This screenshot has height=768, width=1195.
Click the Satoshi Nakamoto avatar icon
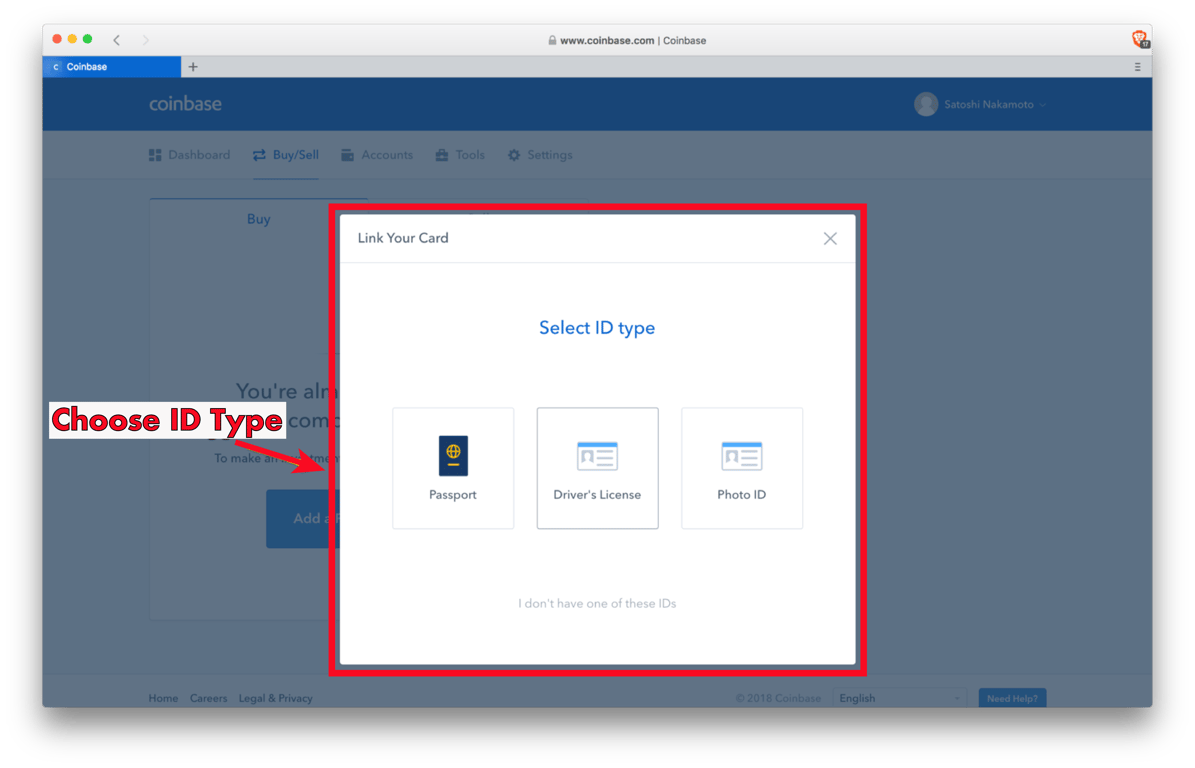(x=925, y=103)
